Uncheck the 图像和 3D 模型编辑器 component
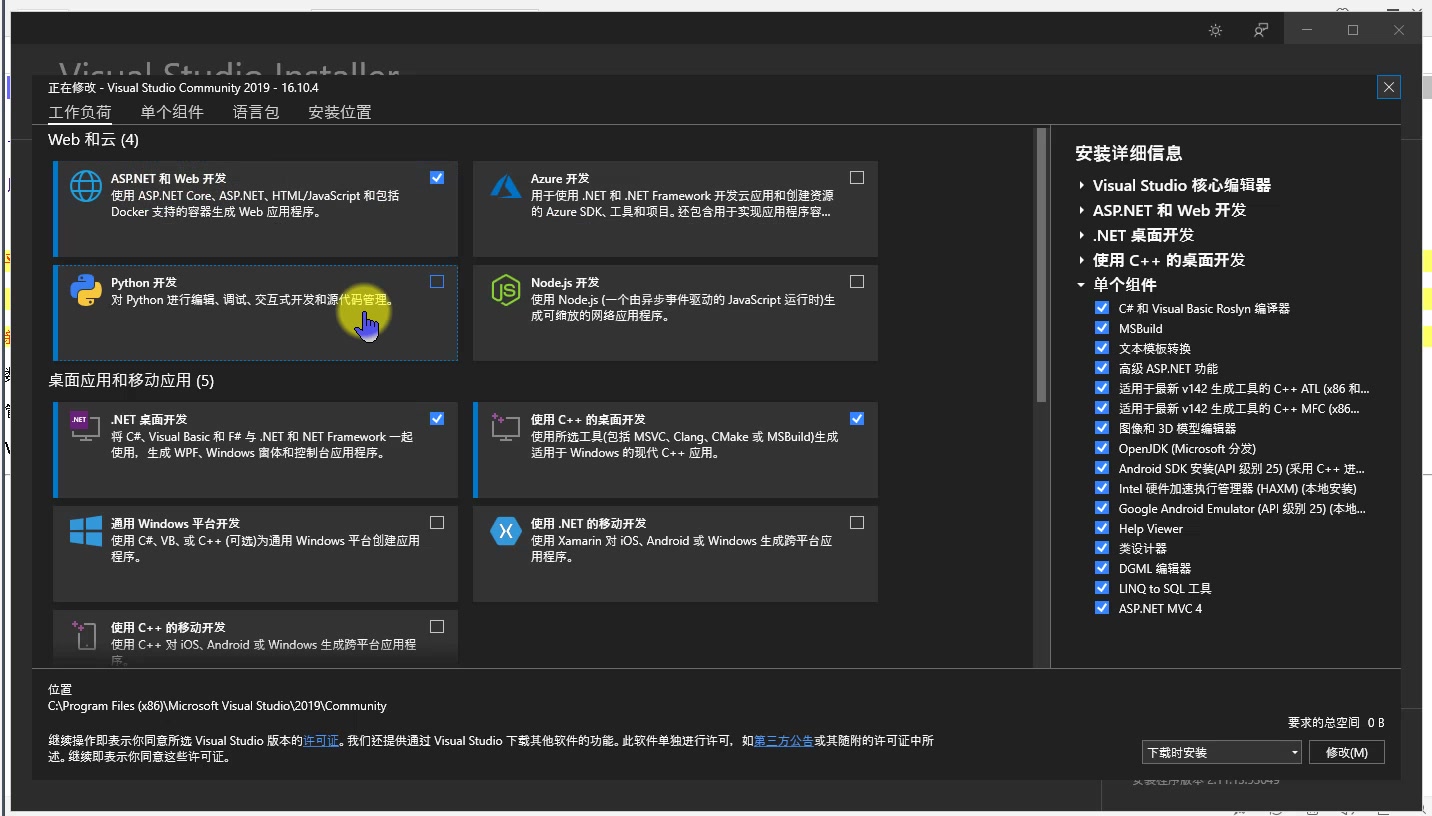Screen dimensions: 1432x816 pos(1102,428)
